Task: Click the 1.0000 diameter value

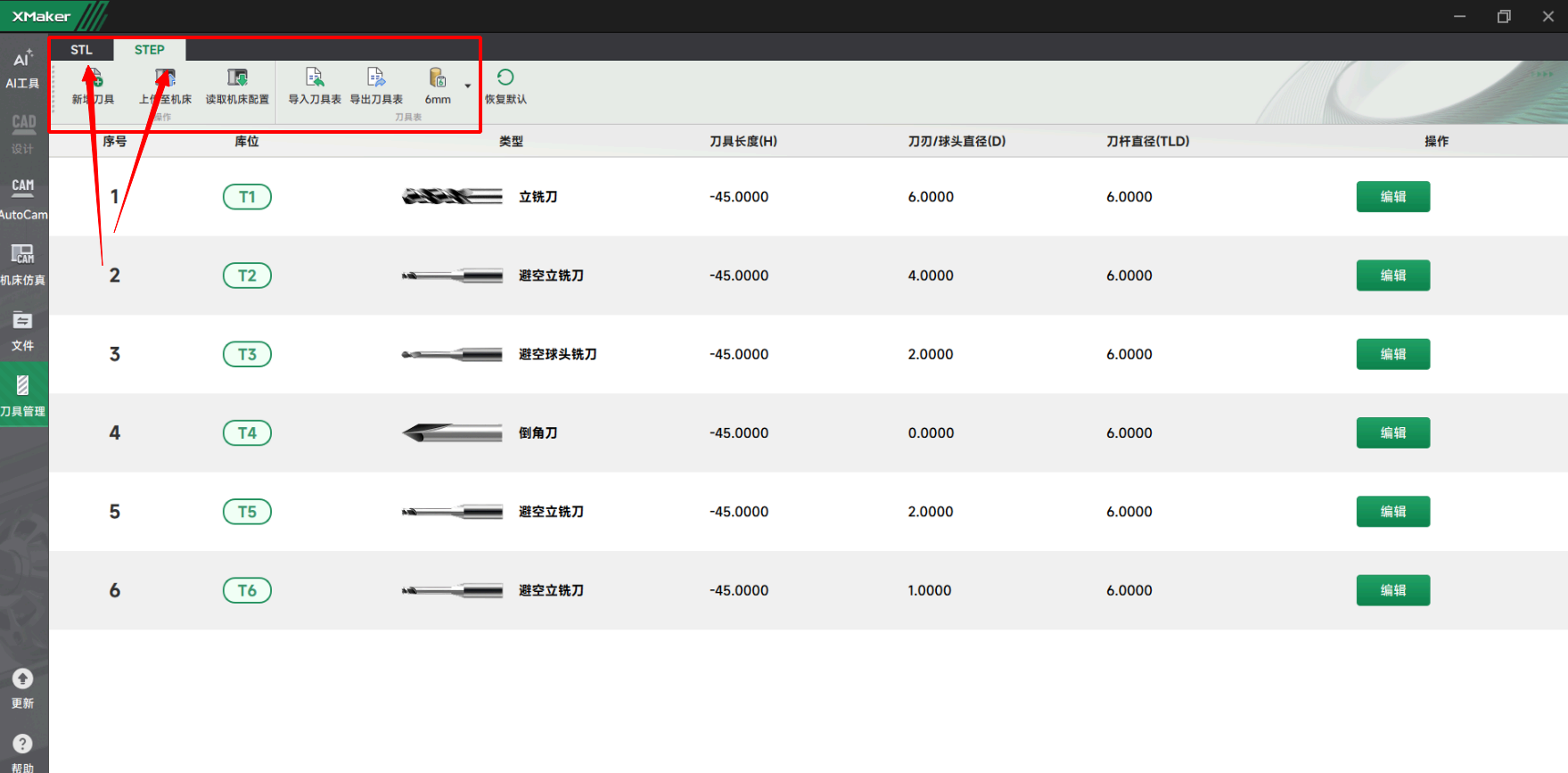Action: click(930, 590)
